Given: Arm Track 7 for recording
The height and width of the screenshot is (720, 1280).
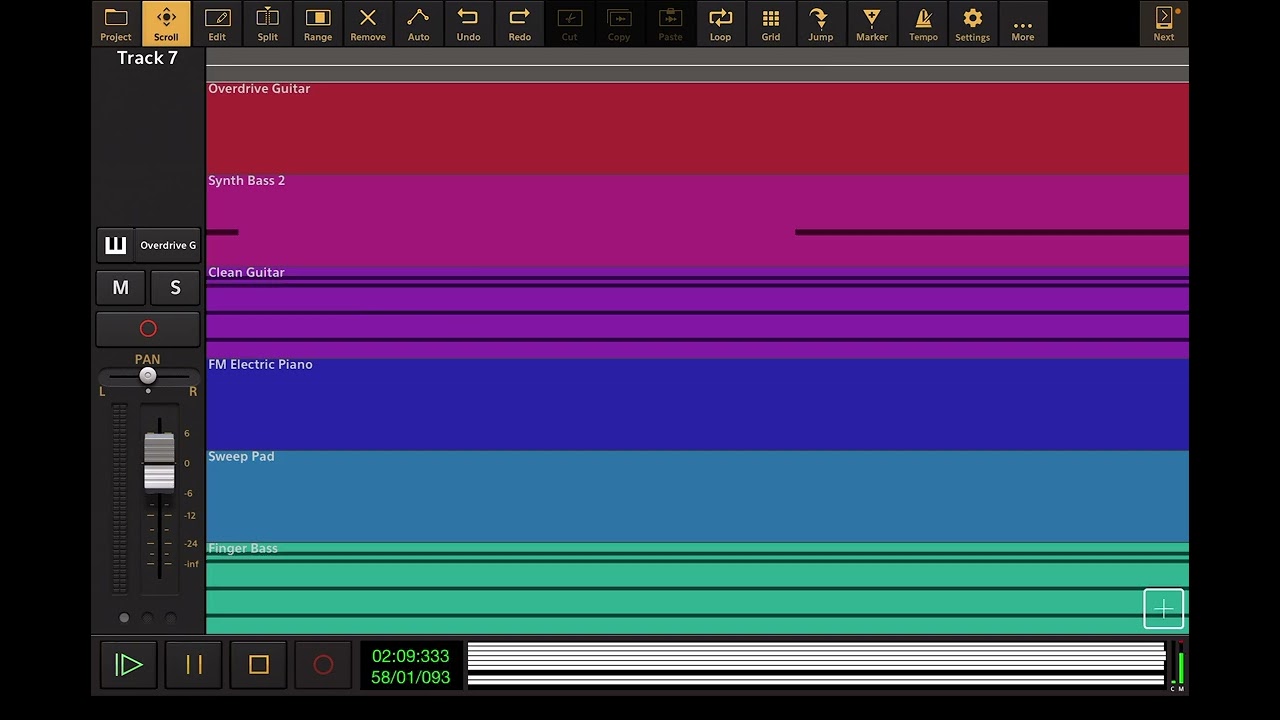Looking at the screenshot, I should point(148,329).
